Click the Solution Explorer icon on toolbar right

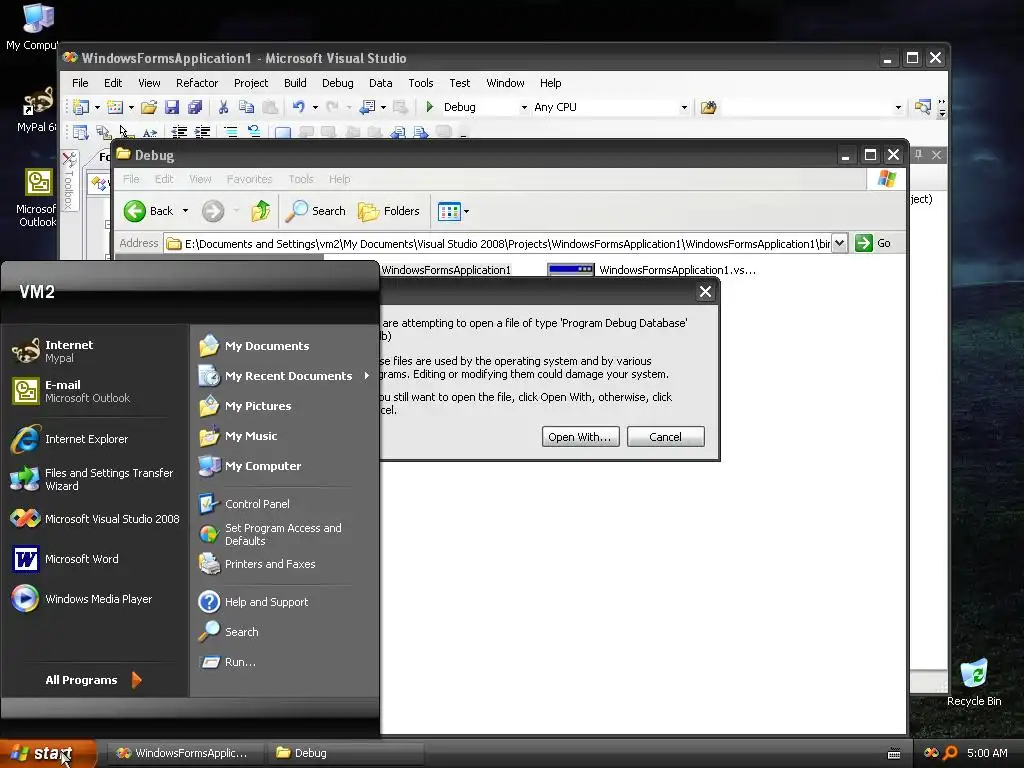coord(922,107)
